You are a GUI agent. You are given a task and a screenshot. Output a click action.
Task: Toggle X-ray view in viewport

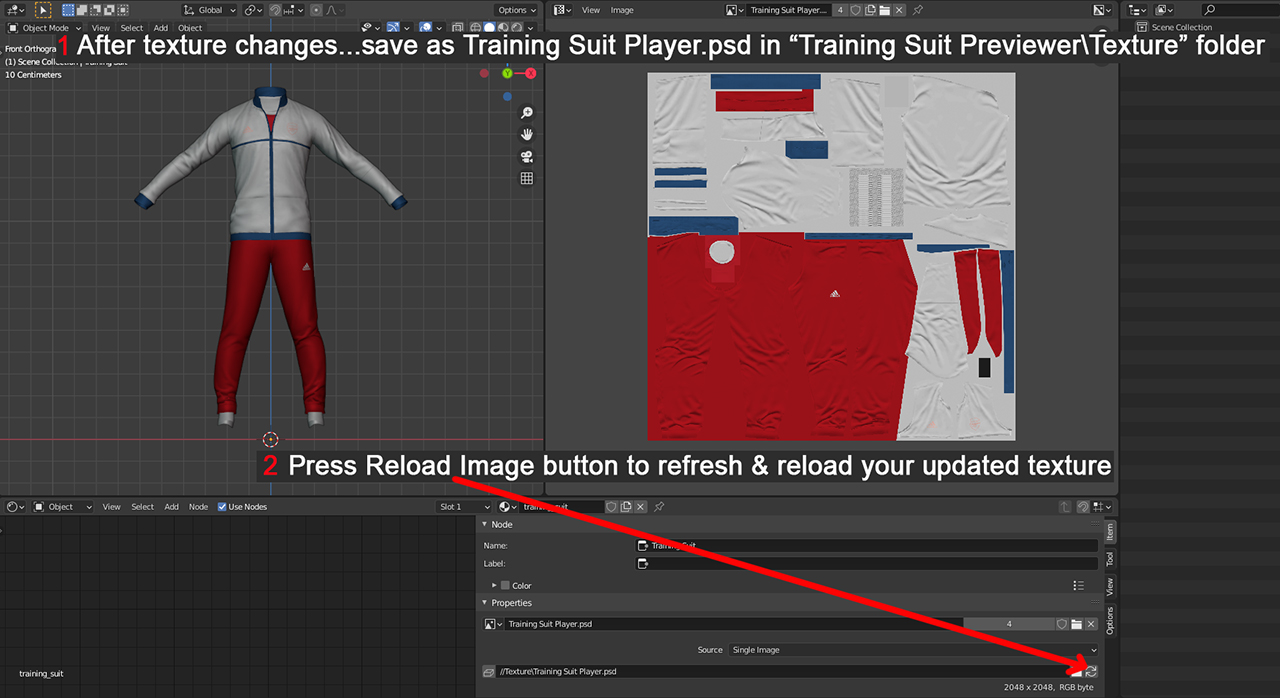click(459, 28)
